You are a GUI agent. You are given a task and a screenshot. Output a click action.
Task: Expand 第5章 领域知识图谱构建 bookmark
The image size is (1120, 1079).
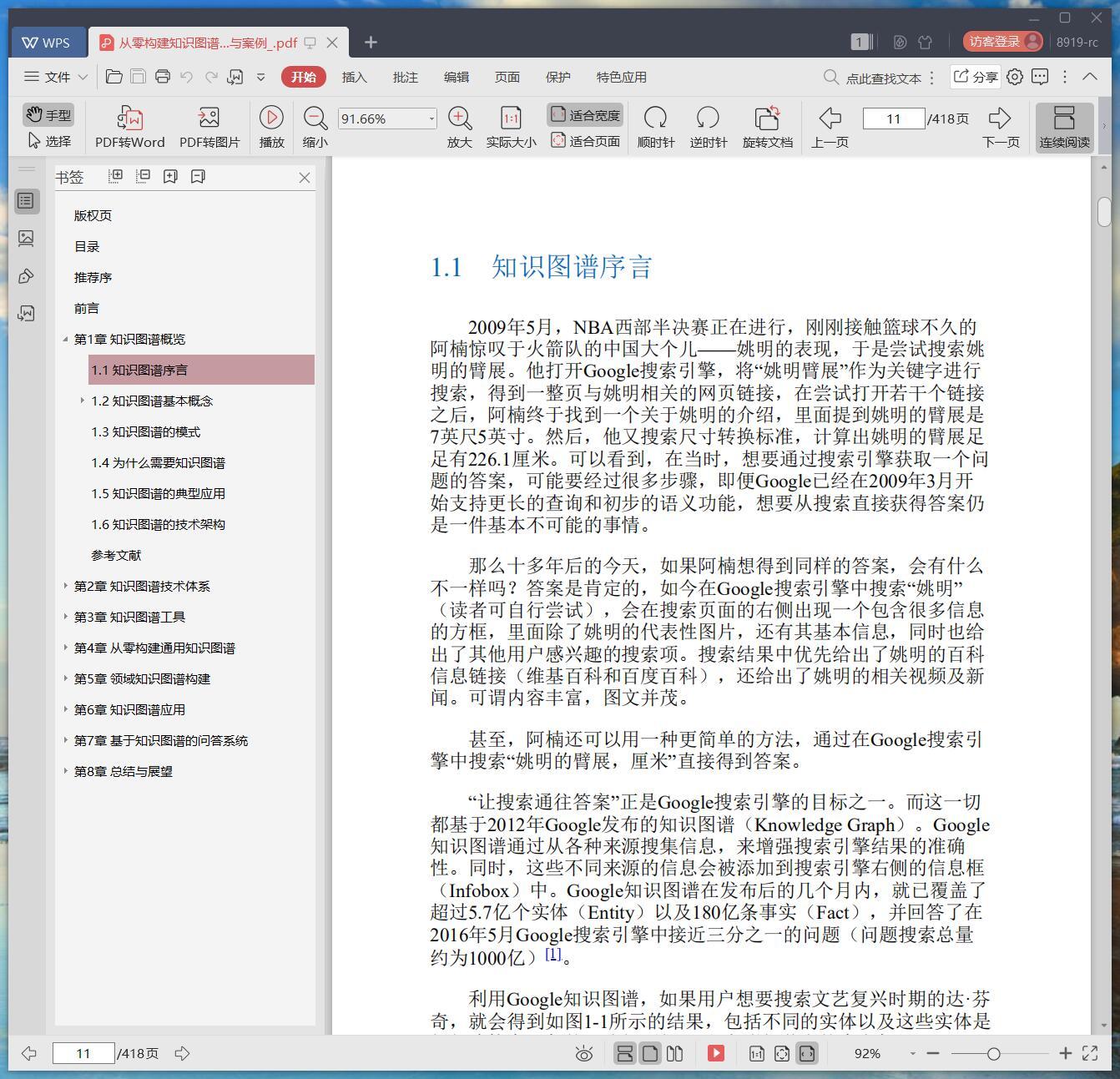click(x=65, y=678)
